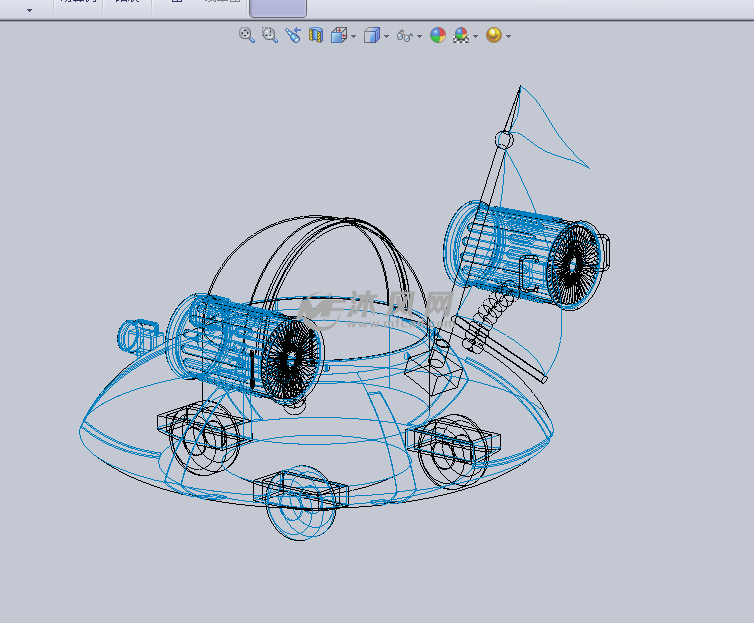Click the Zoom to Fit magnifier icon

pyautogui.click(x=246, y=35)
